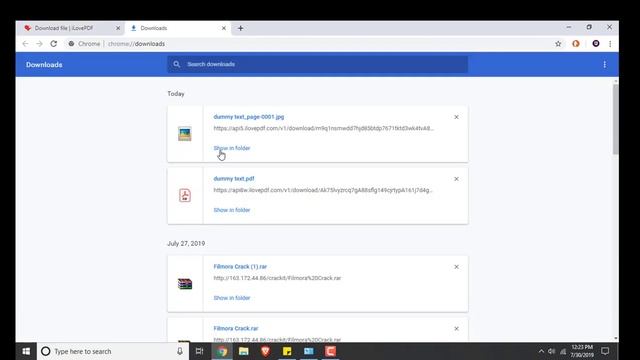Go forward to next page
This screenshot has width=640, height=360.
(39, 44)
